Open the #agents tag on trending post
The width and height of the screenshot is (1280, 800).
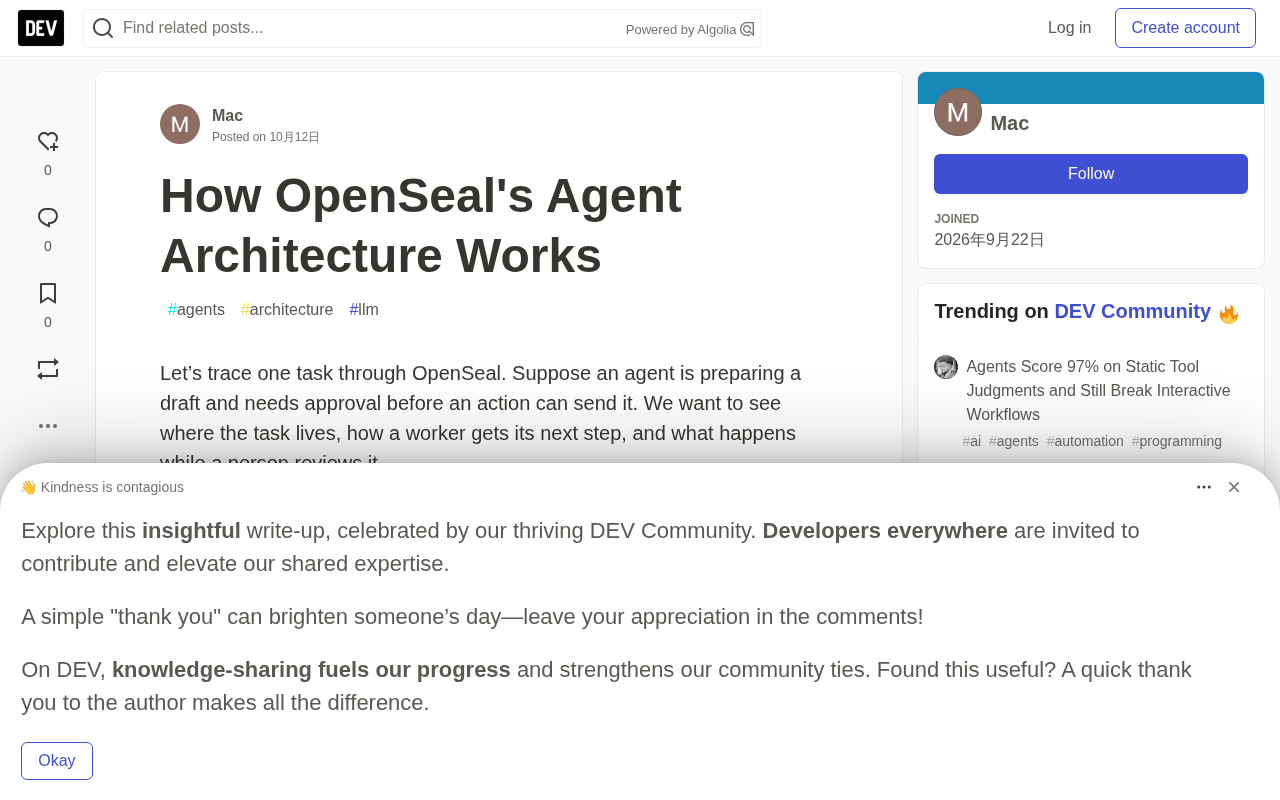tap(1014, 441)
